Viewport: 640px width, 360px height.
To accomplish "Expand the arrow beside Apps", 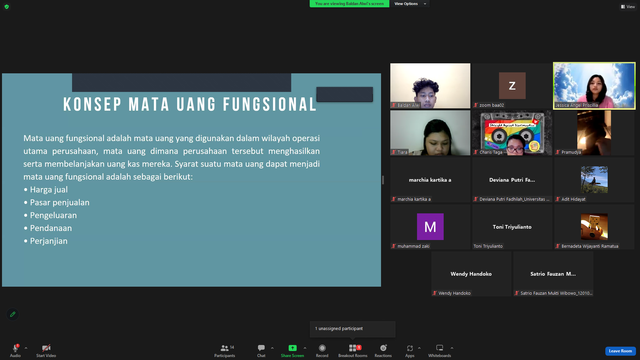I will (419, 348).
